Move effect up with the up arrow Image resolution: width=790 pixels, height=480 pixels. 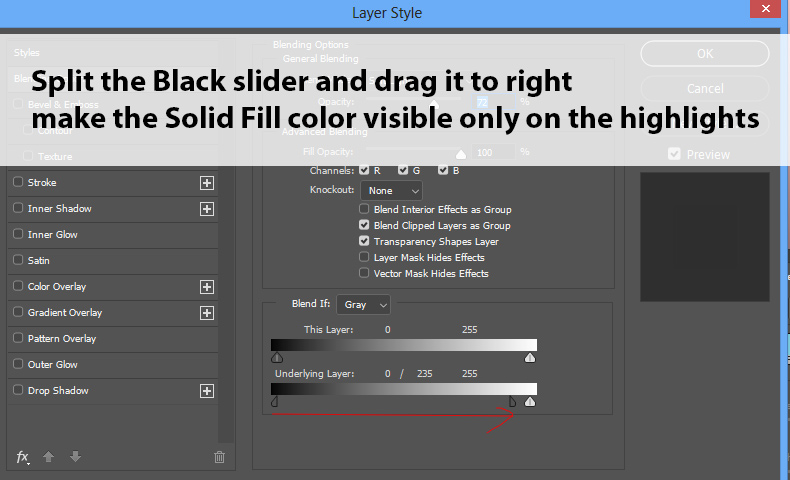tap(48, 457)
